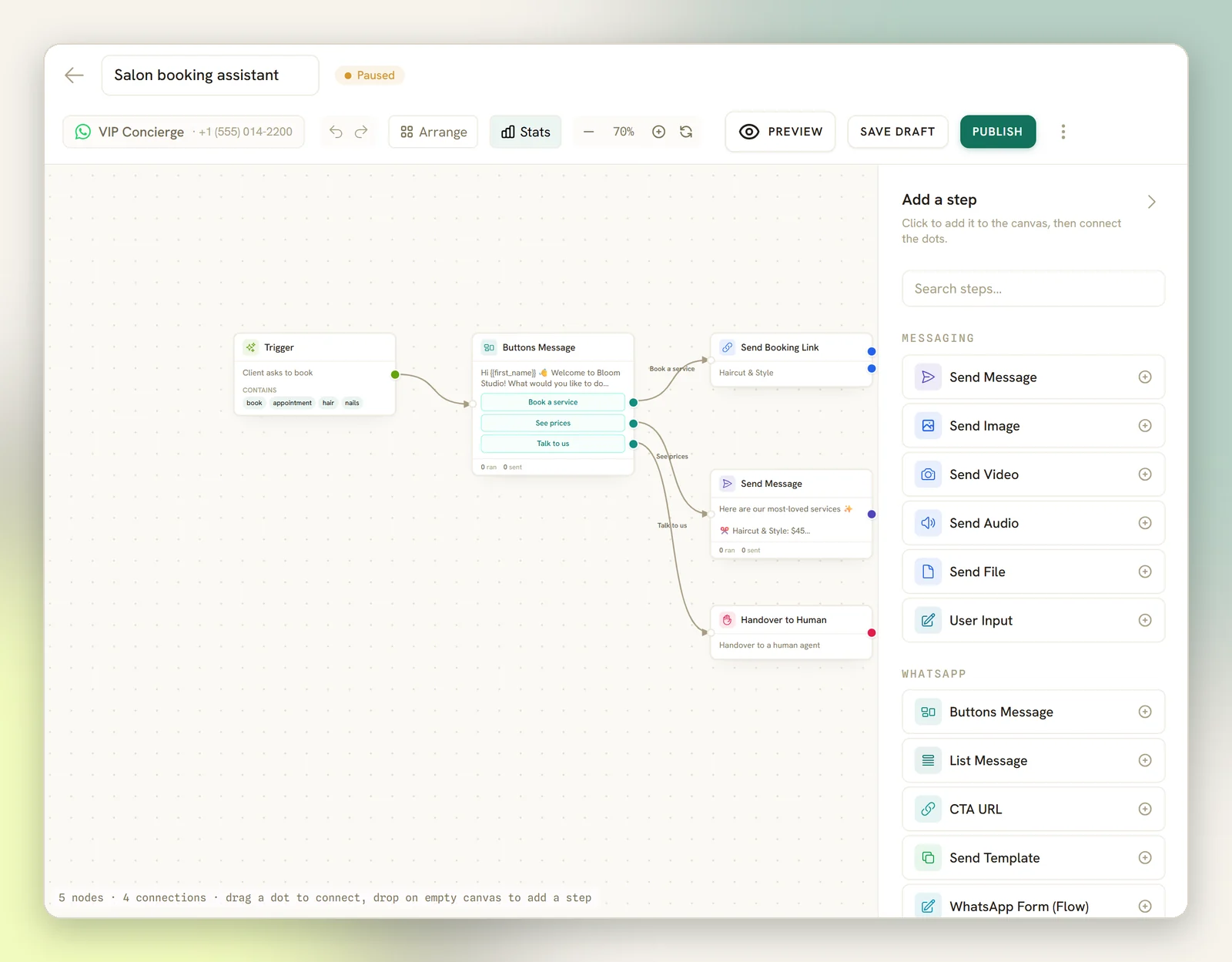Click the Buttons Message node header

click(x=553, y=347)
